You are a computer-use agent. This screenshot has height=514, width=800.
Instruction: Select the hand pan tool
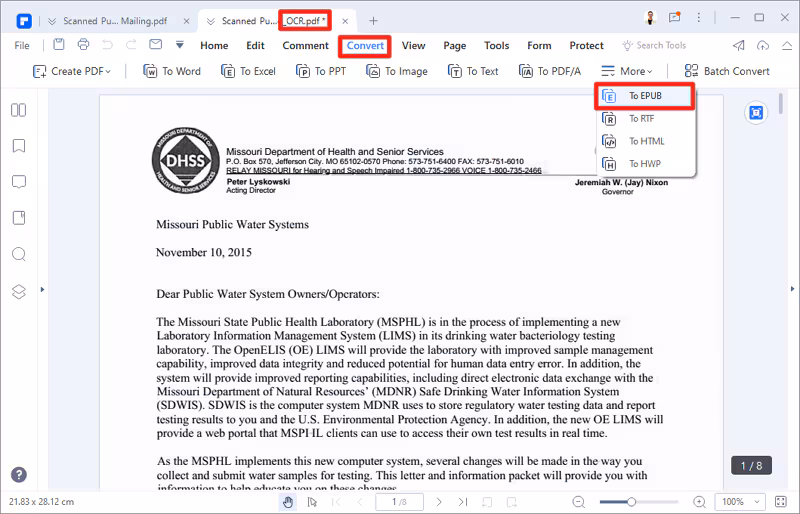tap(288, 502)
